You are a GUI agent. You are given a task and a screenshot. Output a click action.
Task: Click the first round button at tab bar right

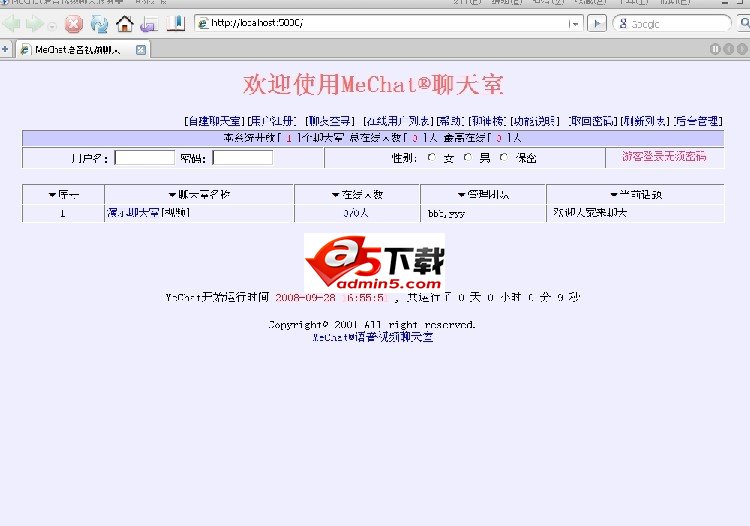point(715,49)
